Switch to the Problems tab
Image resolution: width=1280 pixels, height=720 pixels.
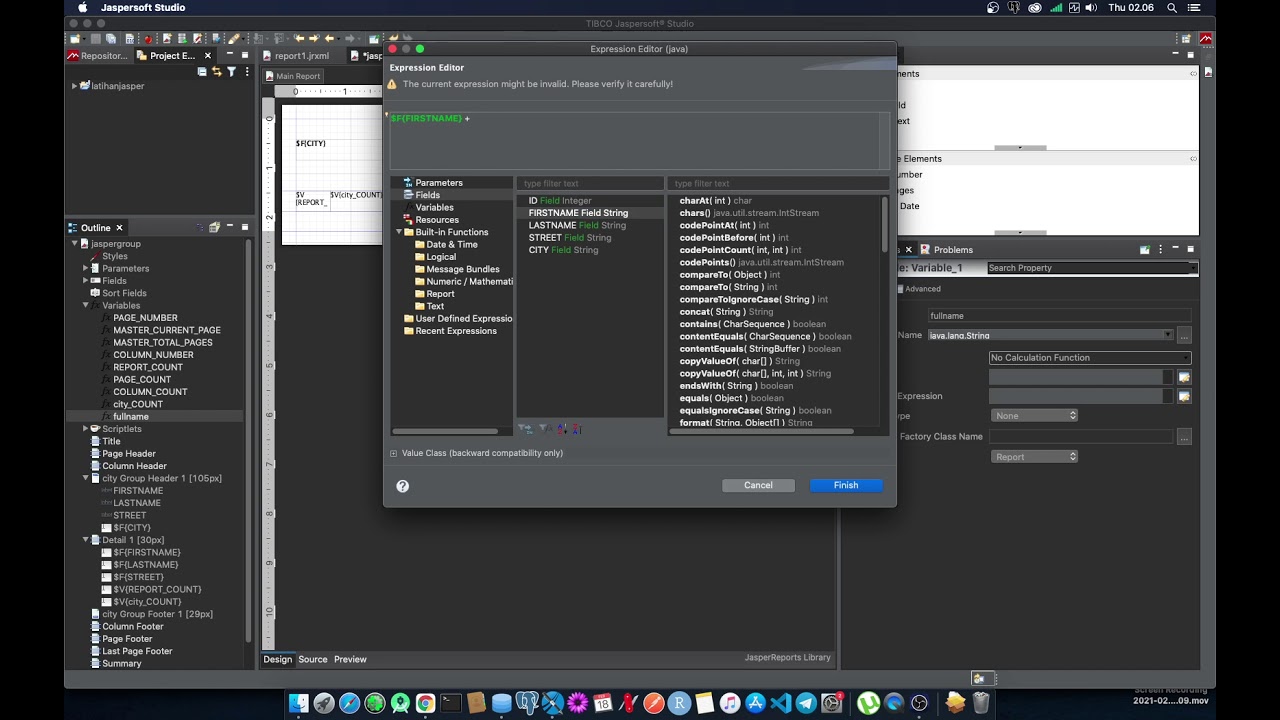pos(946,250)
